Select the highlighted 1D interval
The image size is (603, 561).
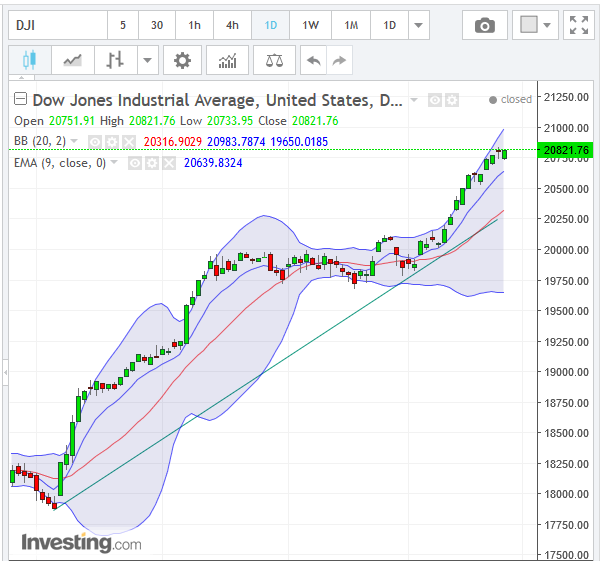tap(271, 25)
